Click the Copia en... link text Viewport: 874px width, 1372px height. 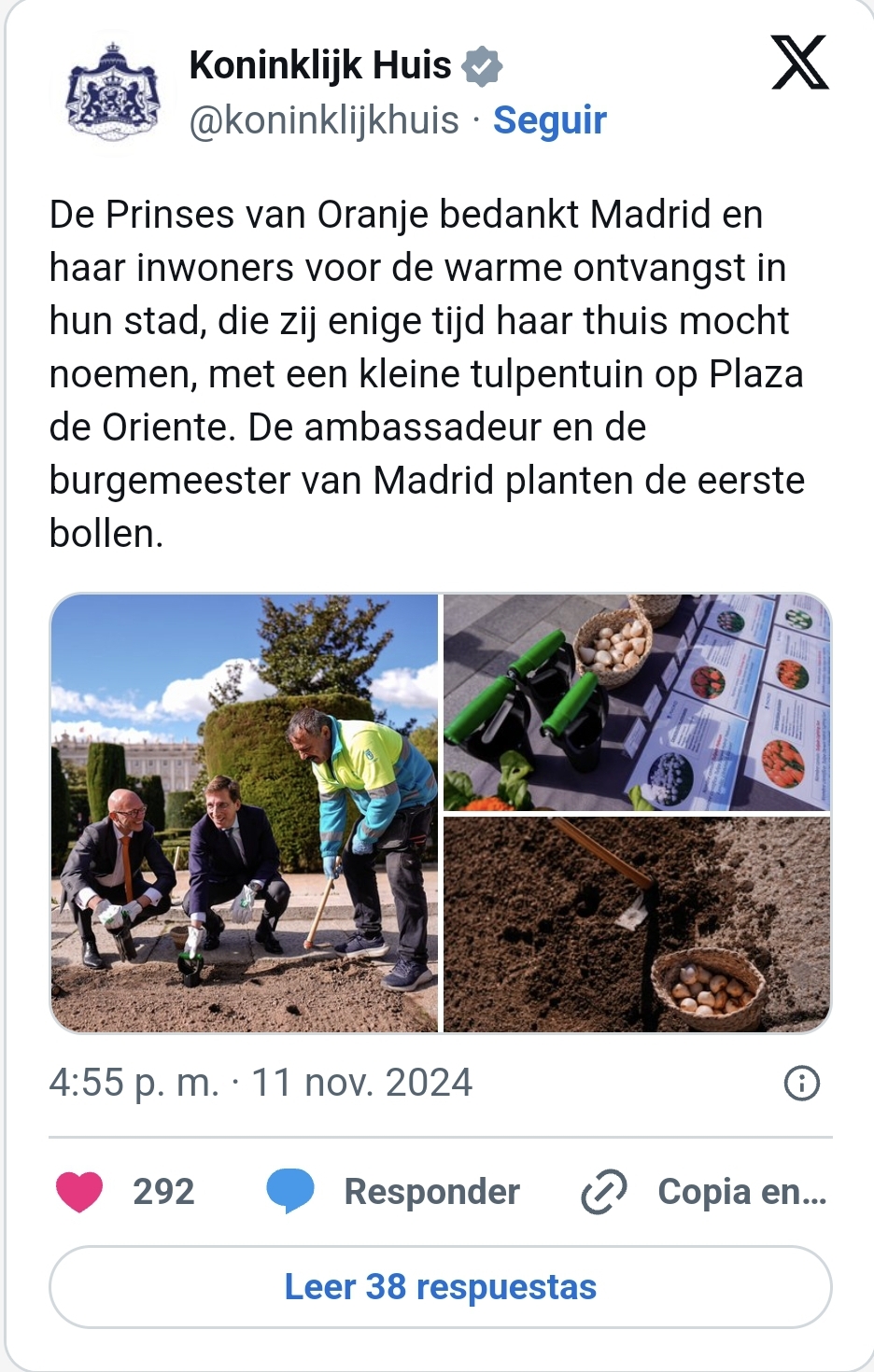tap(742, 1192)
